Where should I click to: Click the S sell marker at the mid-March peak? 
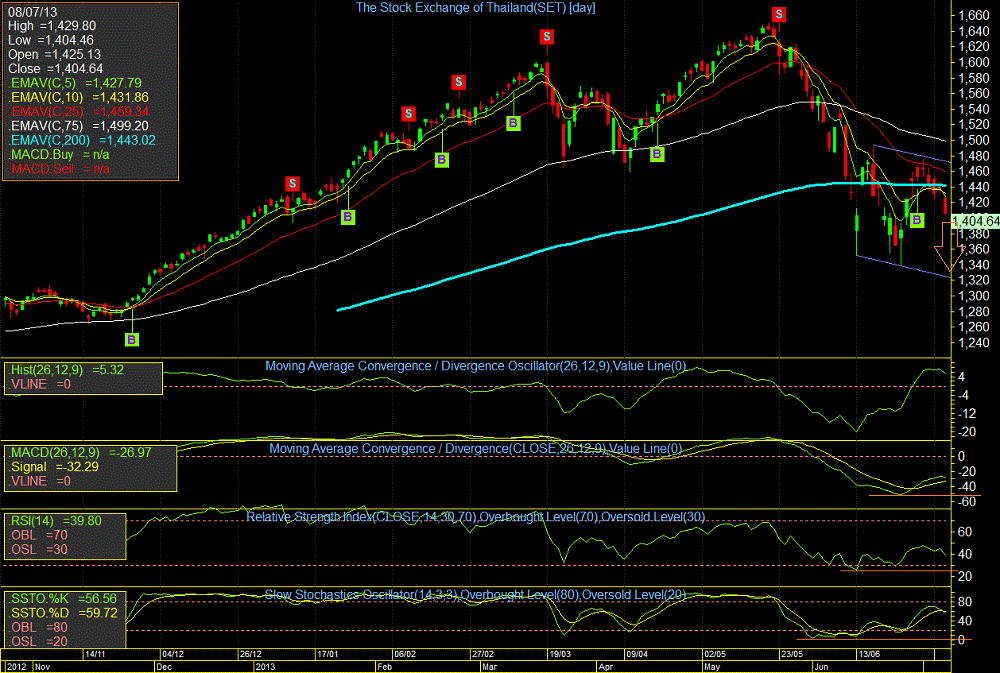547,37
